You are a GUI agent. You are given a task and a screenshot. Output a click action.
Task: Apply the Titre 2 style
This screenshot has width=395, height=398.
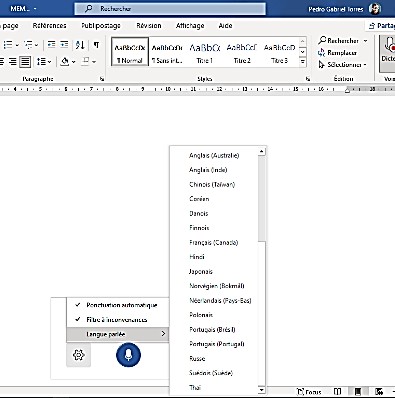click(242, 52)
